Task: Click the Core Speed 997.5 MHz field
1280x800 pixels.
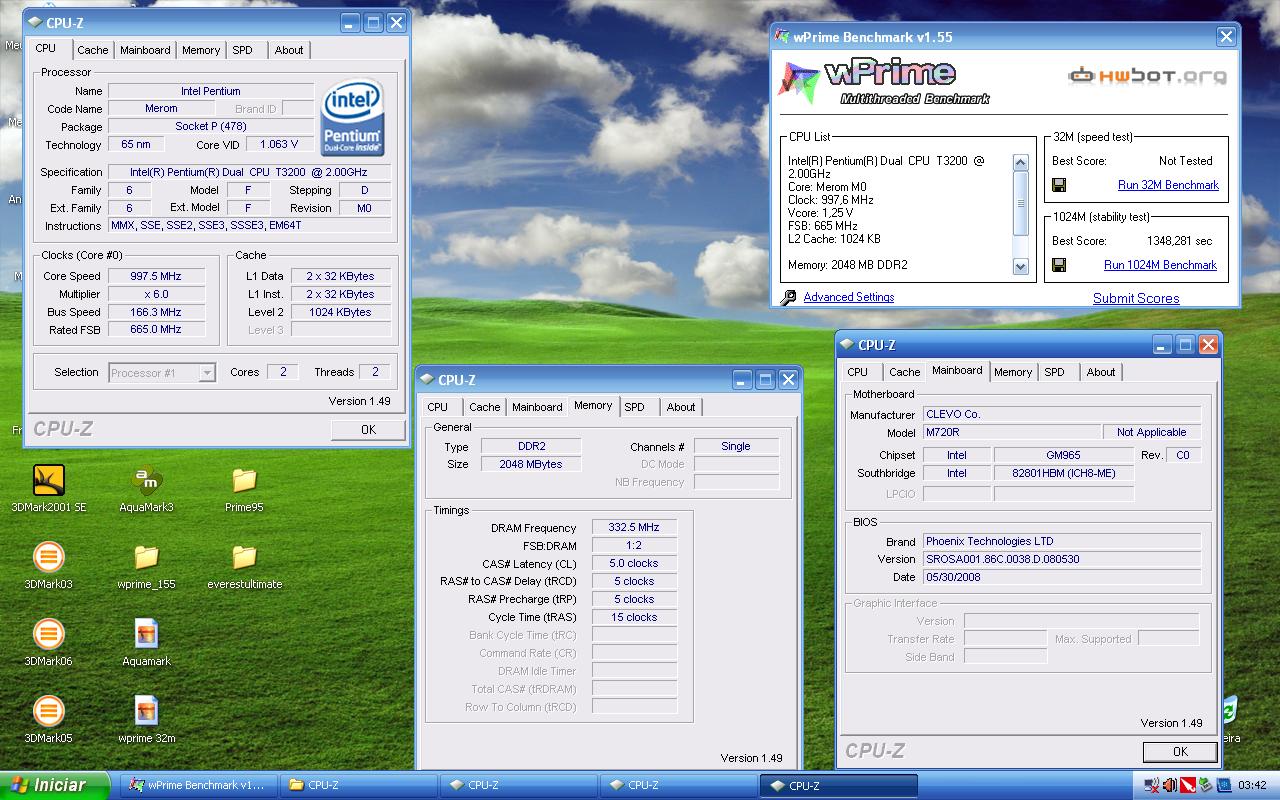Action: point(157,276)
